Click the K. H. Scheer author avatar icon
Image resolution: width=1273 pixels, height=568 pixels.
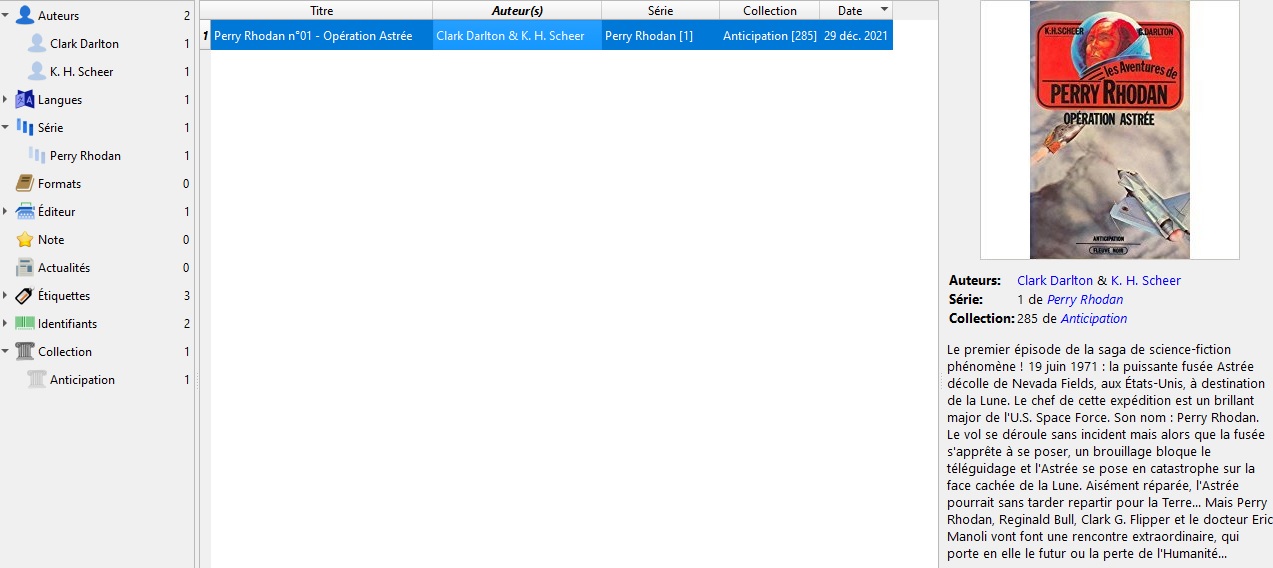click(x=37, y=71)
